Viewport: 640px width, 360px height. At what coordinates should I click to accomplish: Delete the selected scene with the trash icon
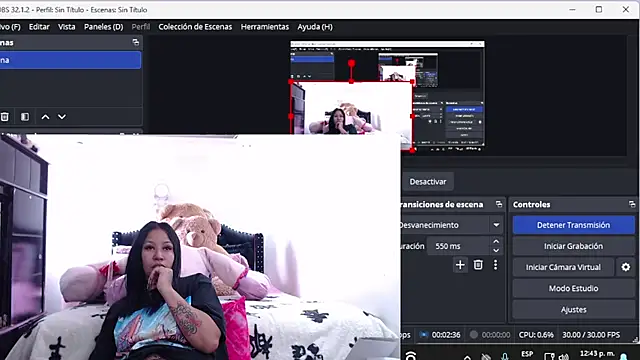tap(4, 117)
